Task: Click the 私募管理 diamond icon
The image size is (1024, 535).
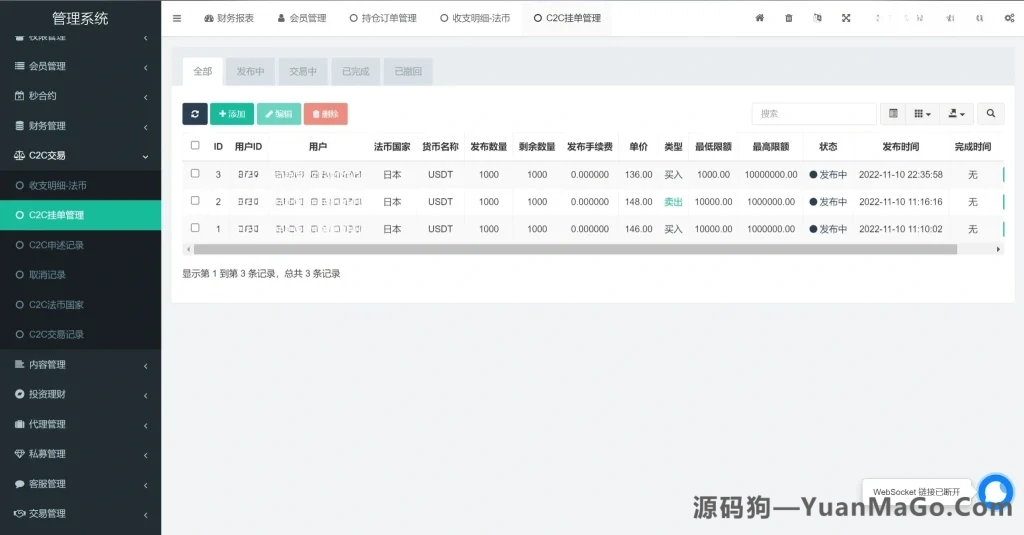Action: point(20,454)
